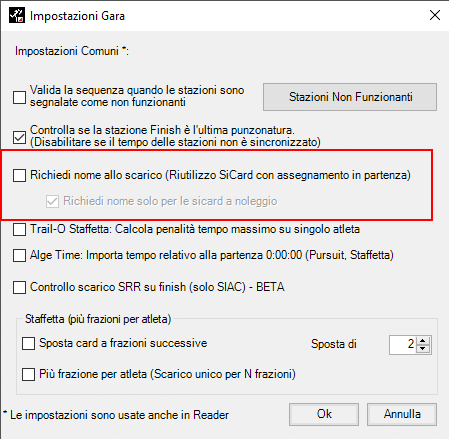
Task: Cancel with the Annulla button
Action: 402,414
